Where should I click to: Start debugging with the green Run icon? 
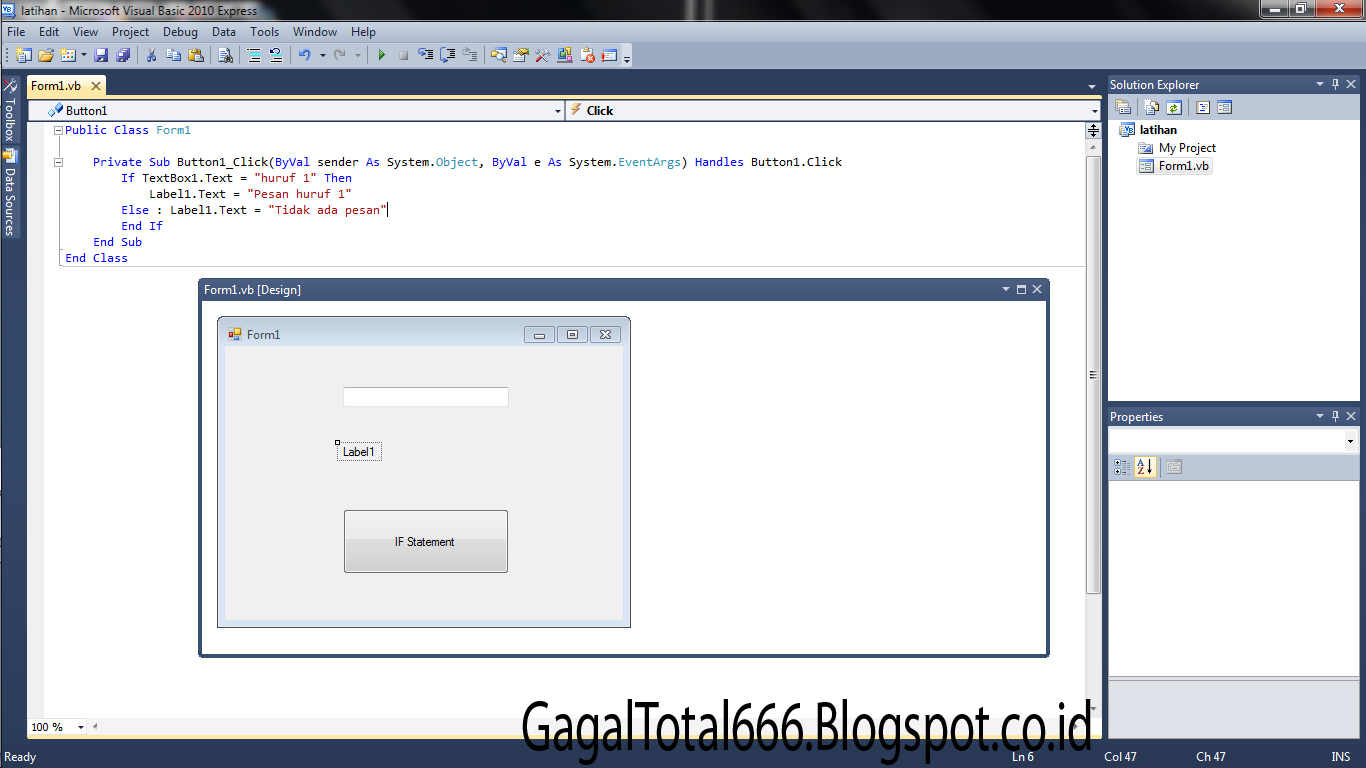[x=382, y=55]
